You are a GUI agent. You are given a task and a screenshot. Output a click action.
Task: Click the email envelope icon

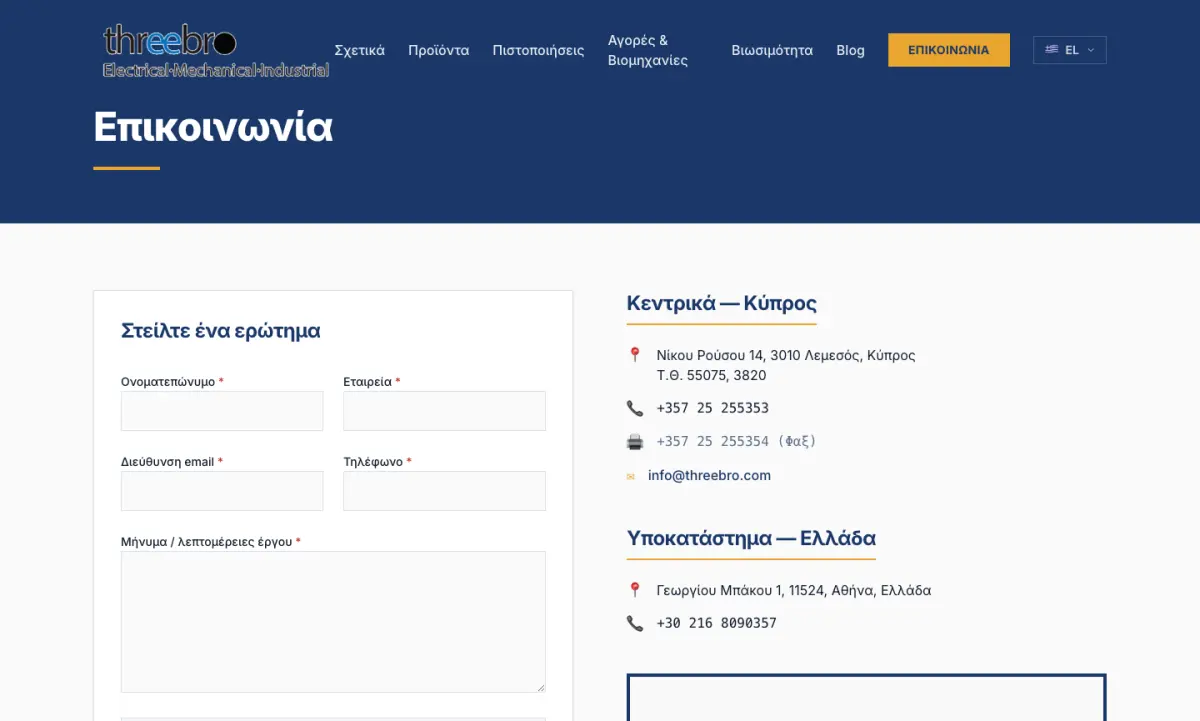[x=631, y=476]
